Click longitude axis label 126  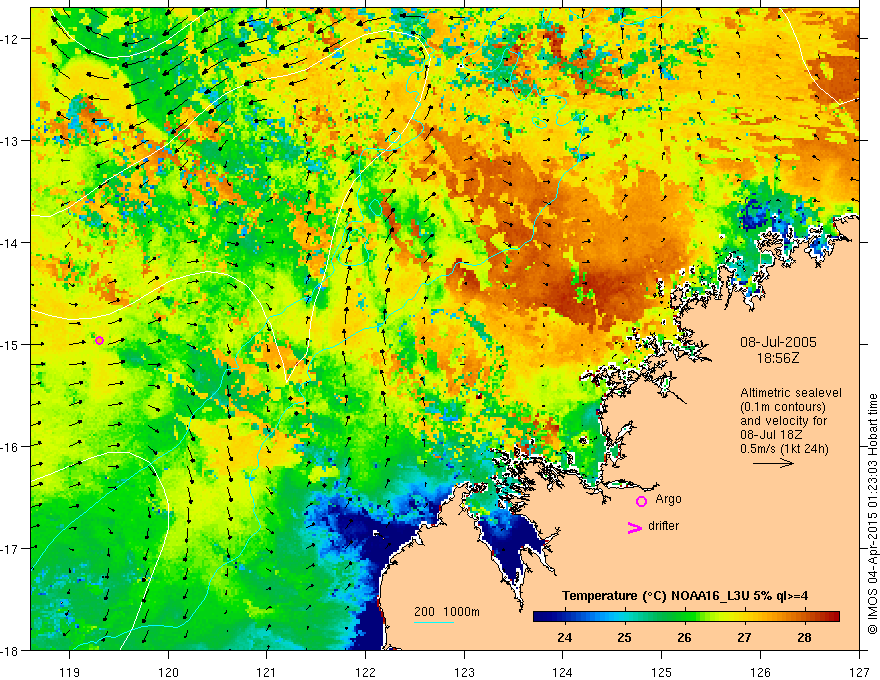point(760,672)
